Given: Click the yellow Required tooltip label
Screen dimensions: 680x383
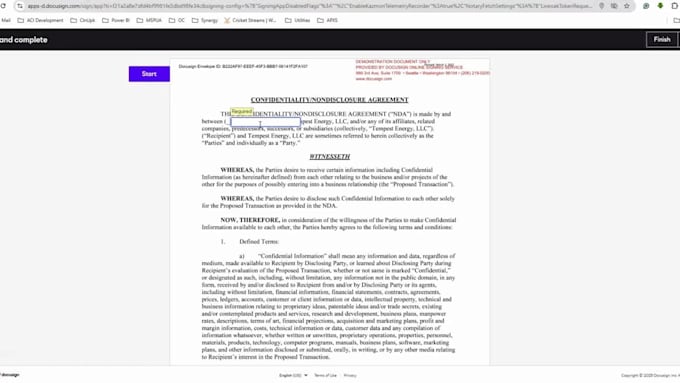Looking at the screenshot, I should [x=242, y=112].
